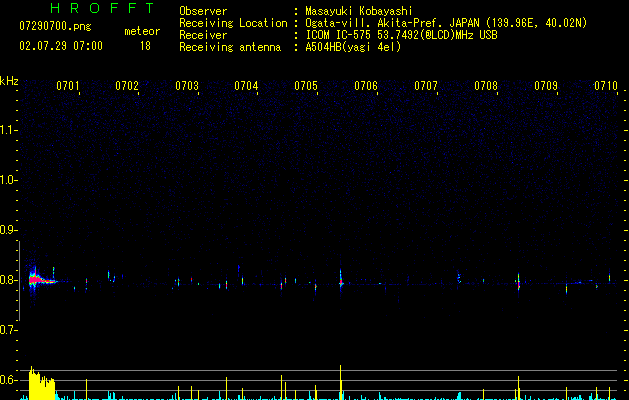
Task: Click the 0.8 frequency axis label
Action: 8,280
